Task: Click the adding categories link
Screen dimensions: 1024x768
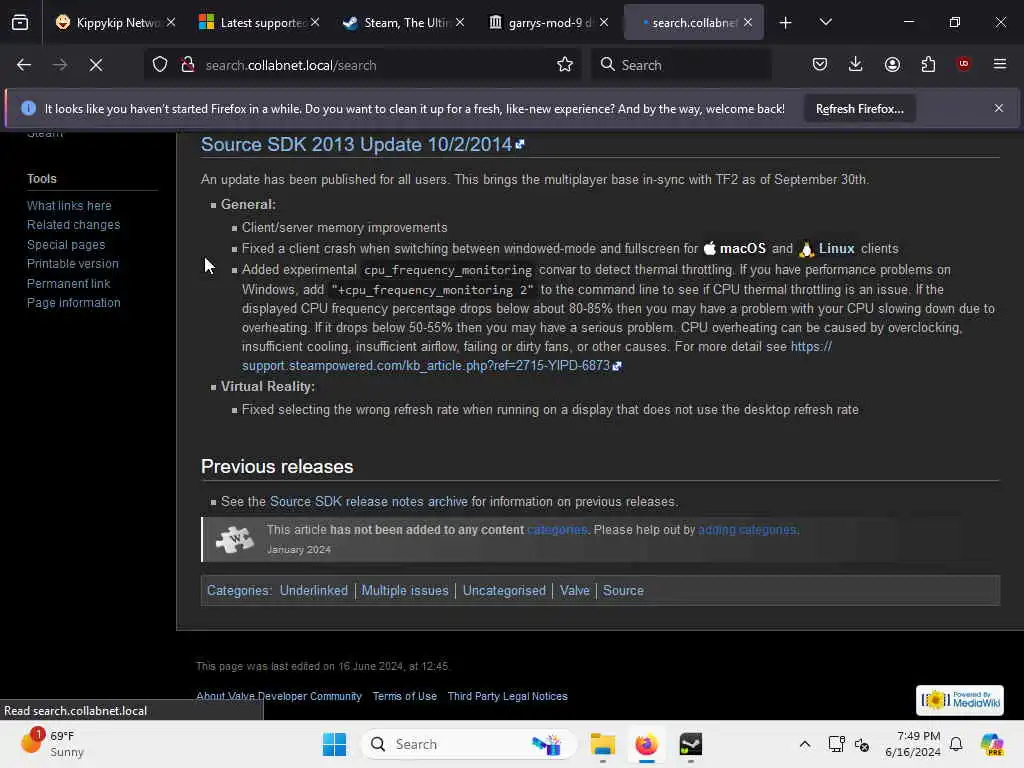Action: 747,530
